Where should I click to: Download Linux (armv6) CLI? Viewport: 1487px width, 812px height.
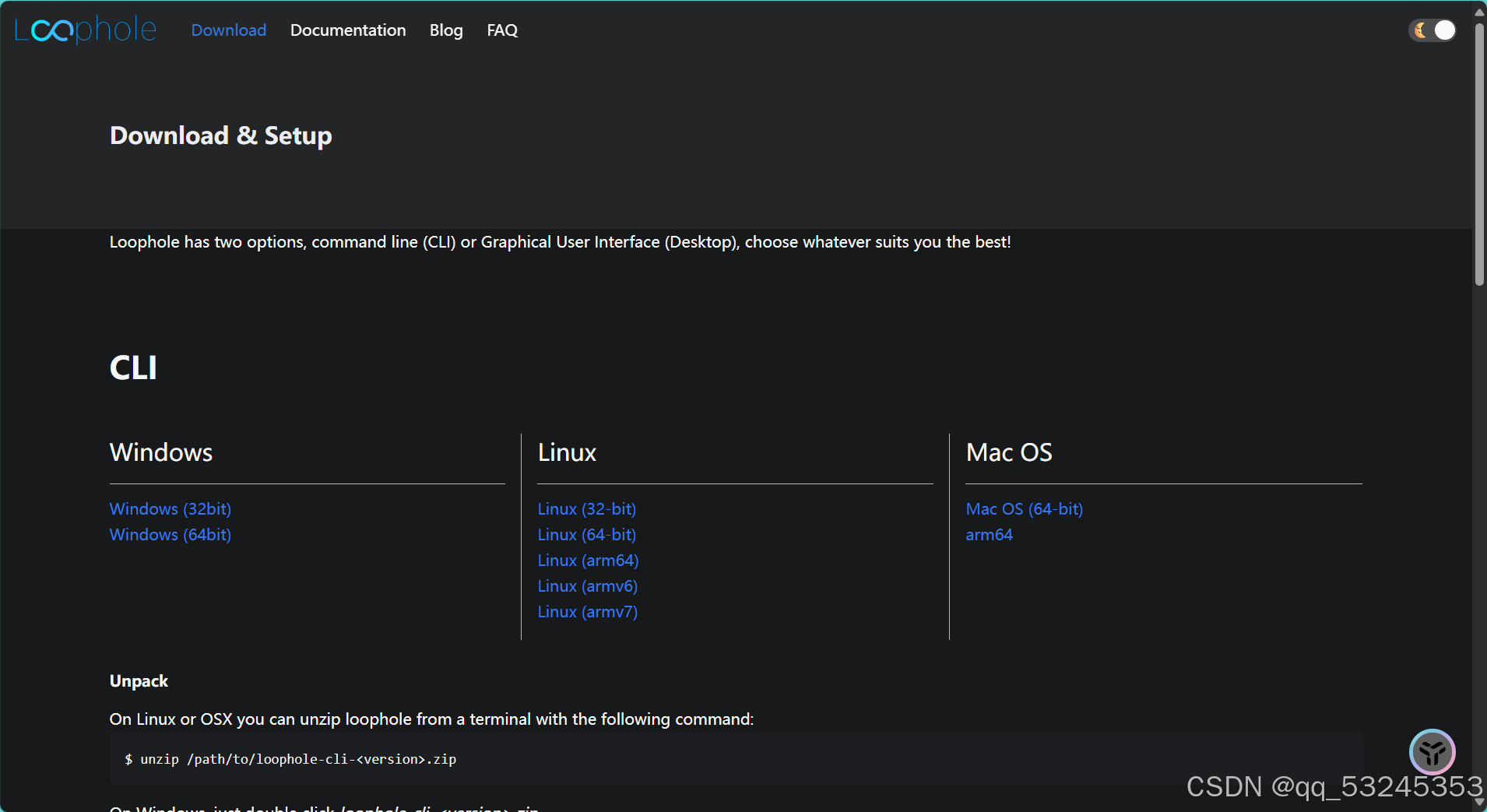coord(588,586)
